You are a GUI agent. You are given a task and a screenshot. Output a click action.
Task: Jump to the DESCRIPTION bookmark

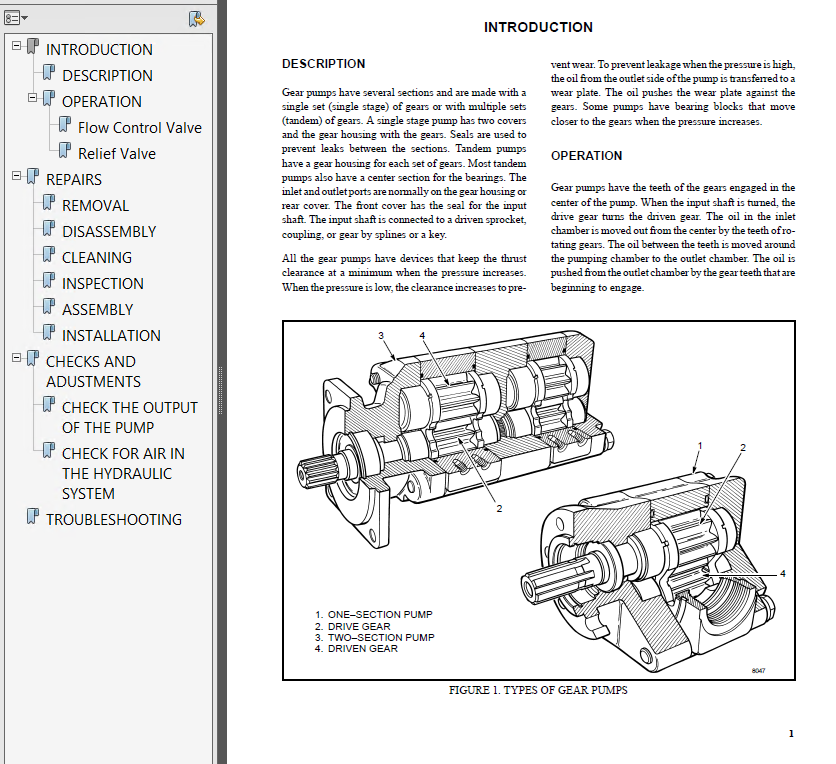[x=107, y=76]
